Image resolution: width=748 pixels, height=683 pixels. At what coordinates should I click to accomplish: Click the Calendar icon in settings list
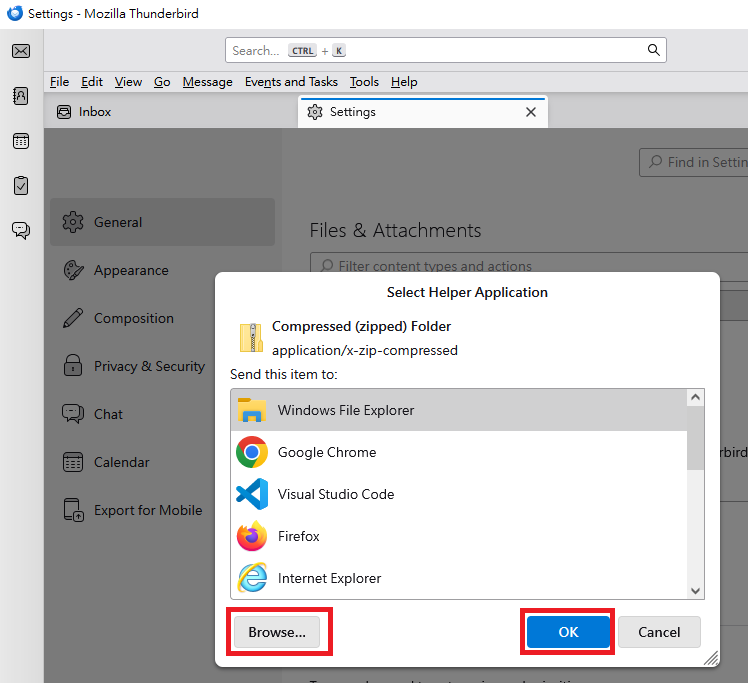[73, 462]
